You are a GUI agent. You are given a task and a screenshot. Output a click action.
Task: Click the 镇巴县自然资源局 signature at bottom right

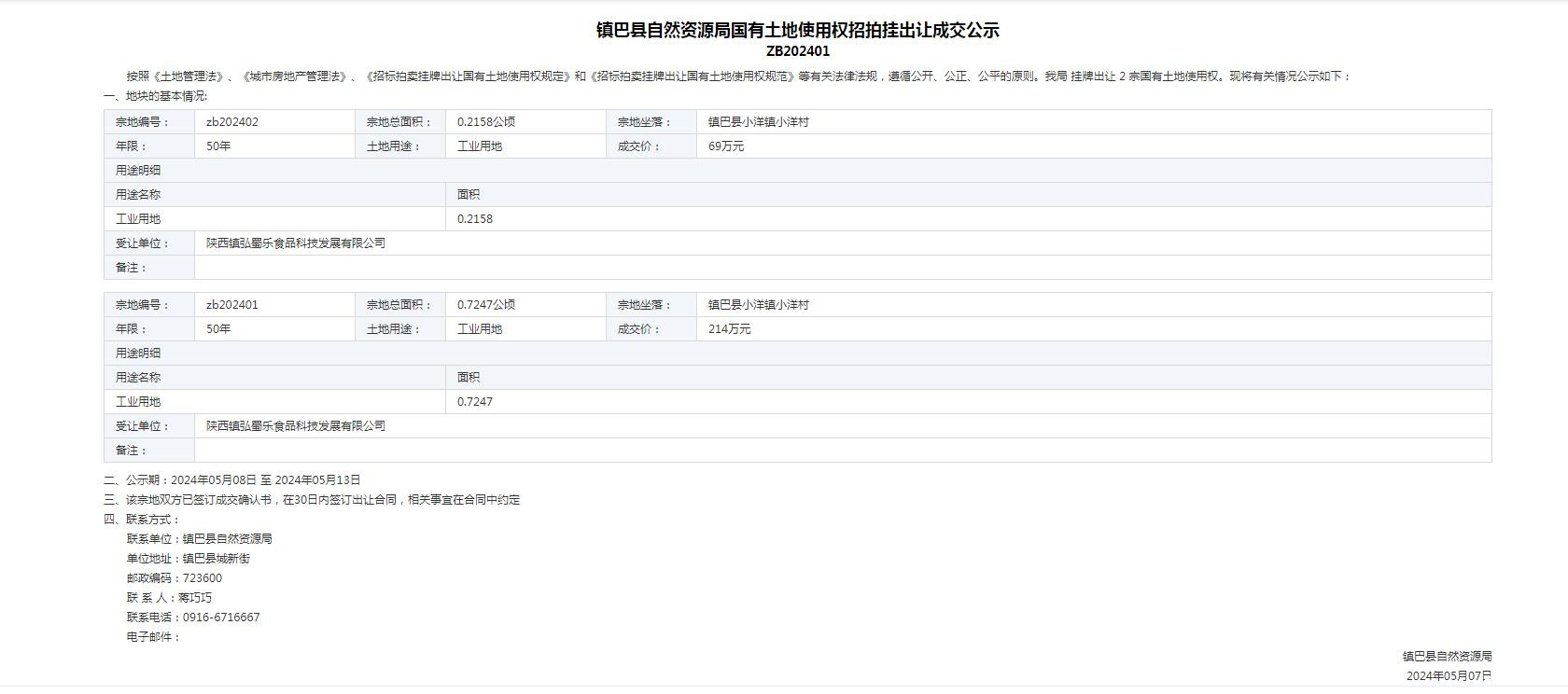(1447, 657)
